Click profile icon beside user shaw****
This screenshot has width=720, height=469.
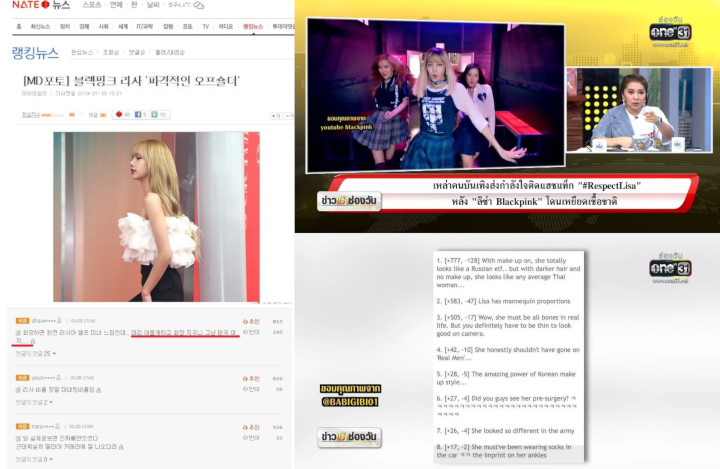pyautogui.click(x=59, y=321)
